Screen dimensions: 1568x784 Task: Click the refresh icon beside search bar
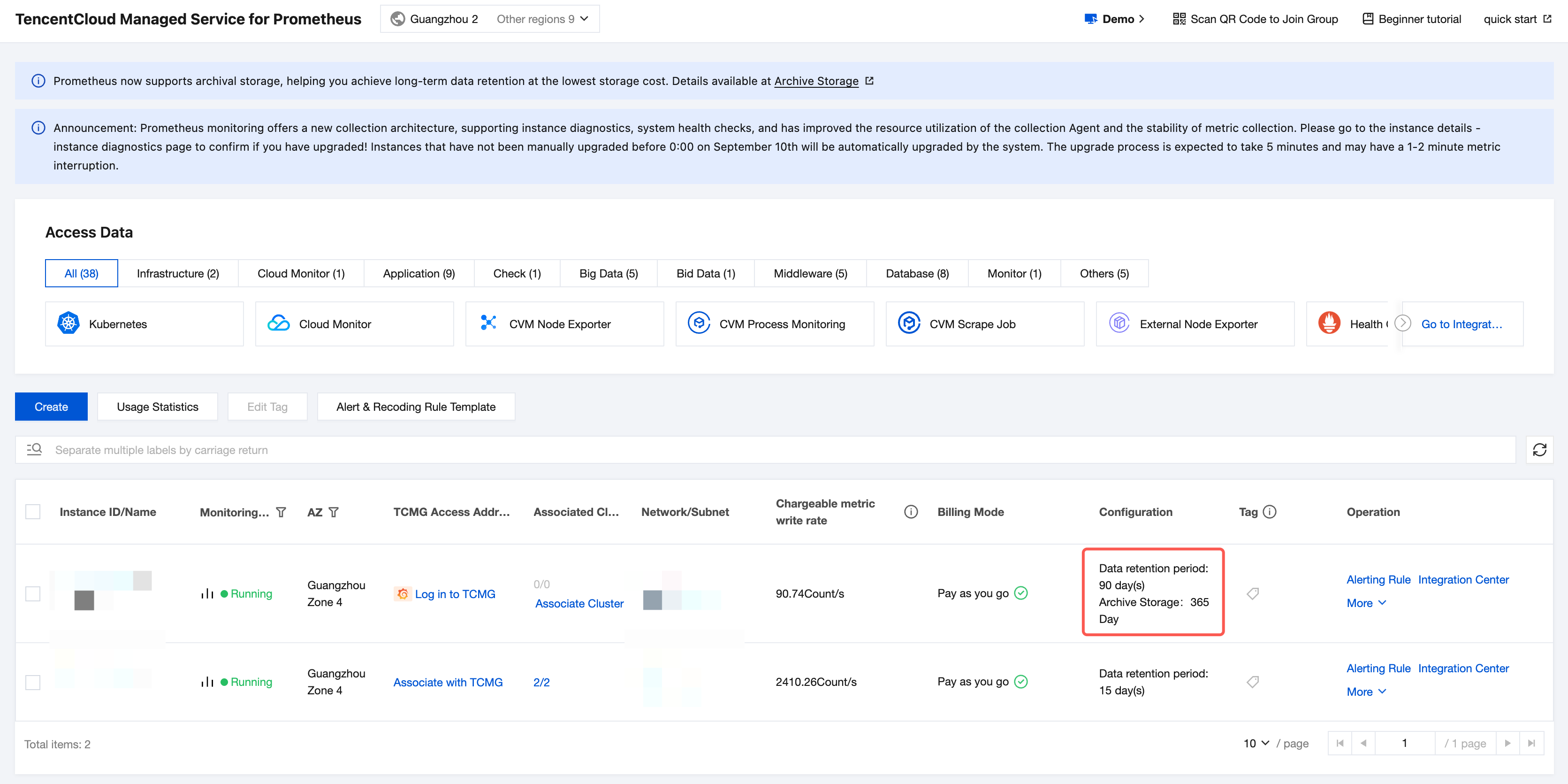coord(1539,450)
